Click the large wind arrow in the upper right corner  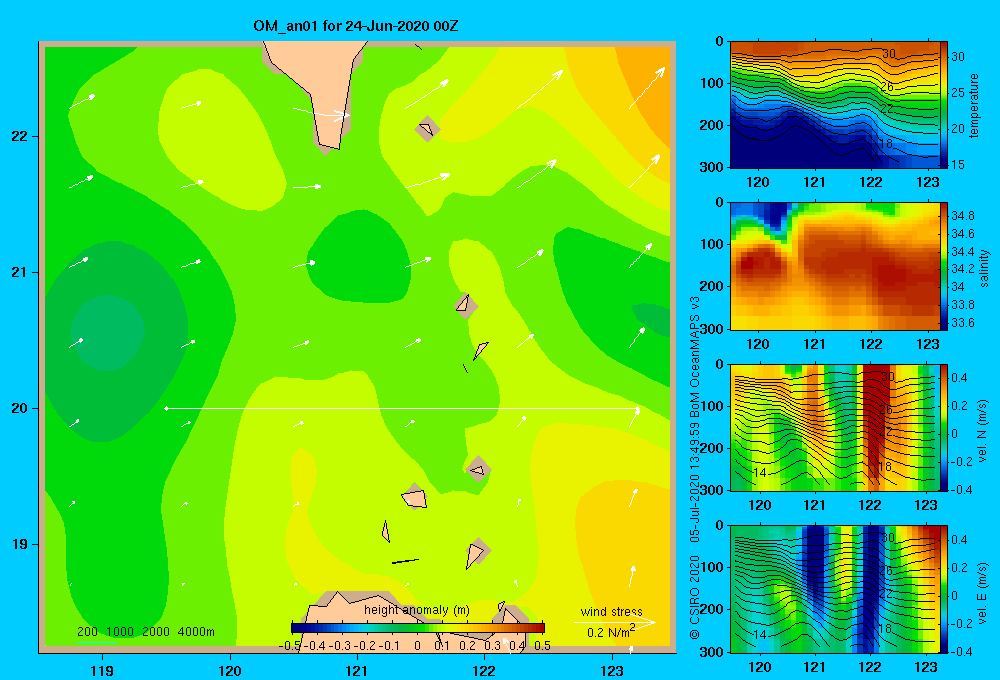click(x=647, y=88)
